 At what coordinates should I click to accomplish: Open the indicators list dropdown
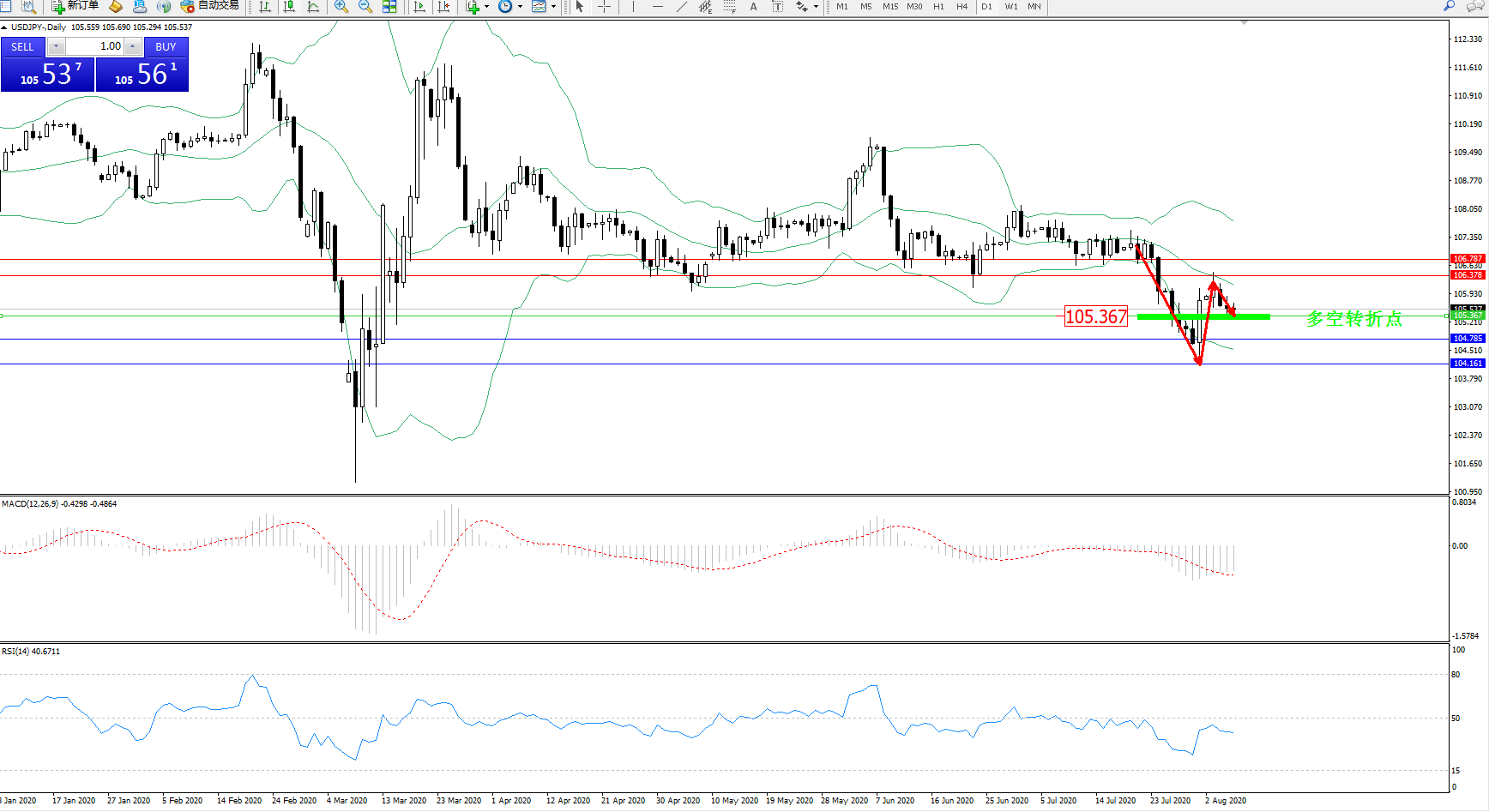487,7
